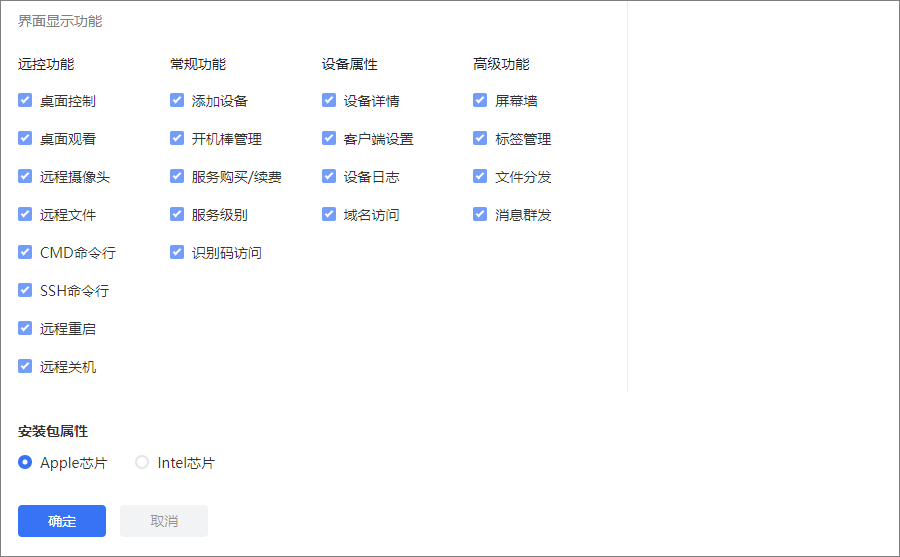Viewport: 900px width, 557px height.
Task: Select the Intel芯片 radio button
Action: [x=142, y=462]
